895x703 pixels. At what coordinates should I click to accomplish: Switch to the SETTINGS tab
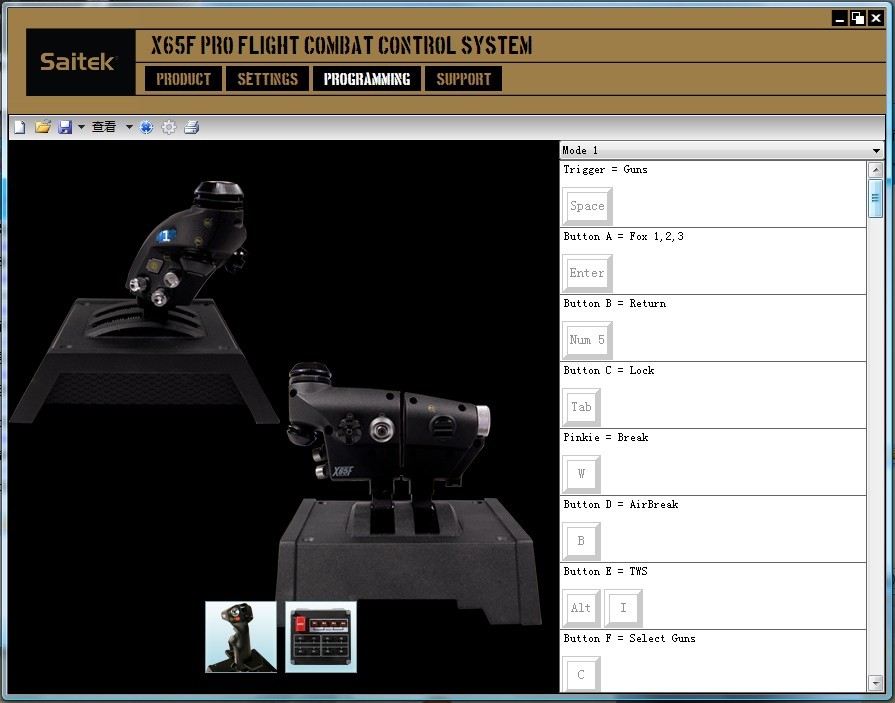pos(268,79)
